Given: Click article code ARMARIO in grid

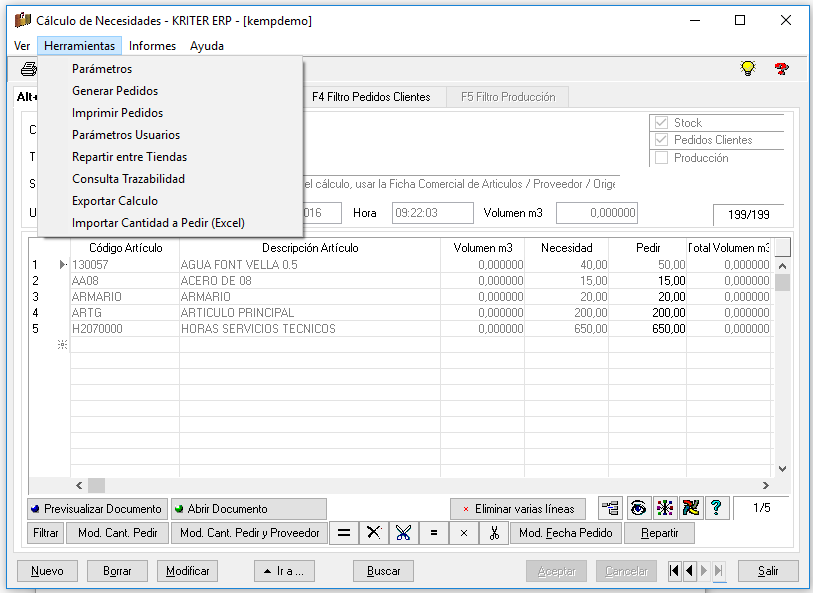Looking at the screenshot, I should 125,297.
